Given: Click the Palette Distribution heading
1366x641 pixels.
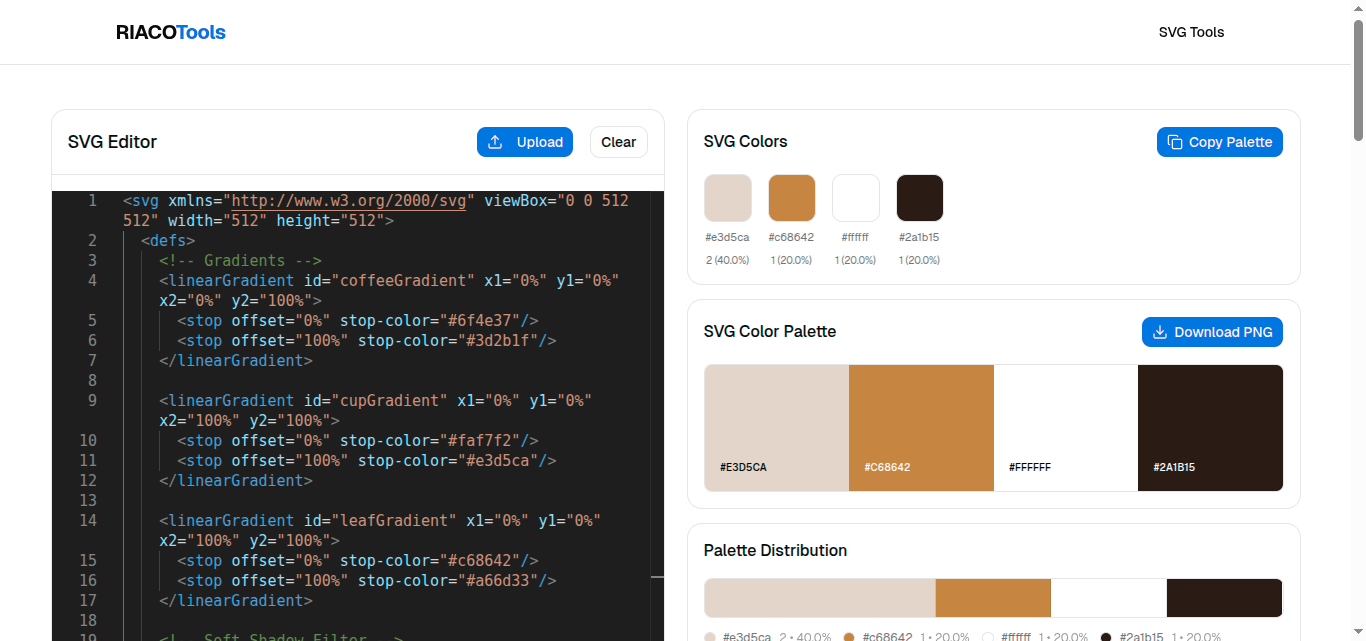Looking at the screenshot, I should (x=775, y=550).
